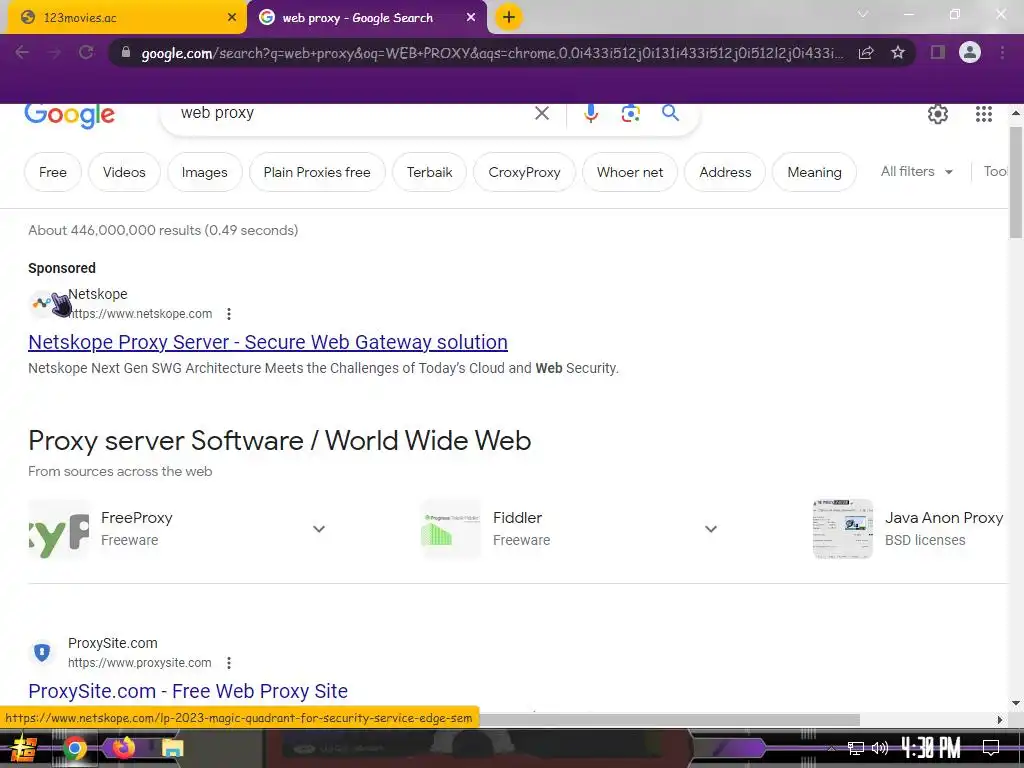Launch Firefox from the taskbar
Screen dimensions: 1024x768
123,747
